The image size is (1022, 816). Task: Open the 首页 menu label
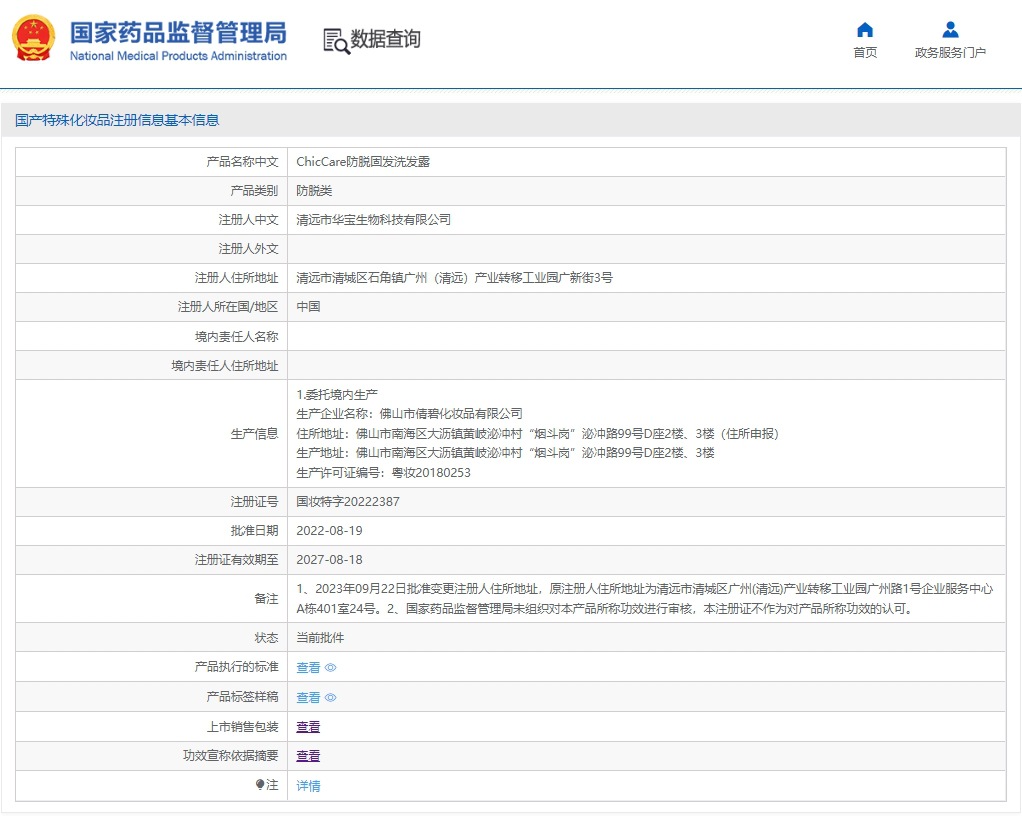tap(865, 53)
